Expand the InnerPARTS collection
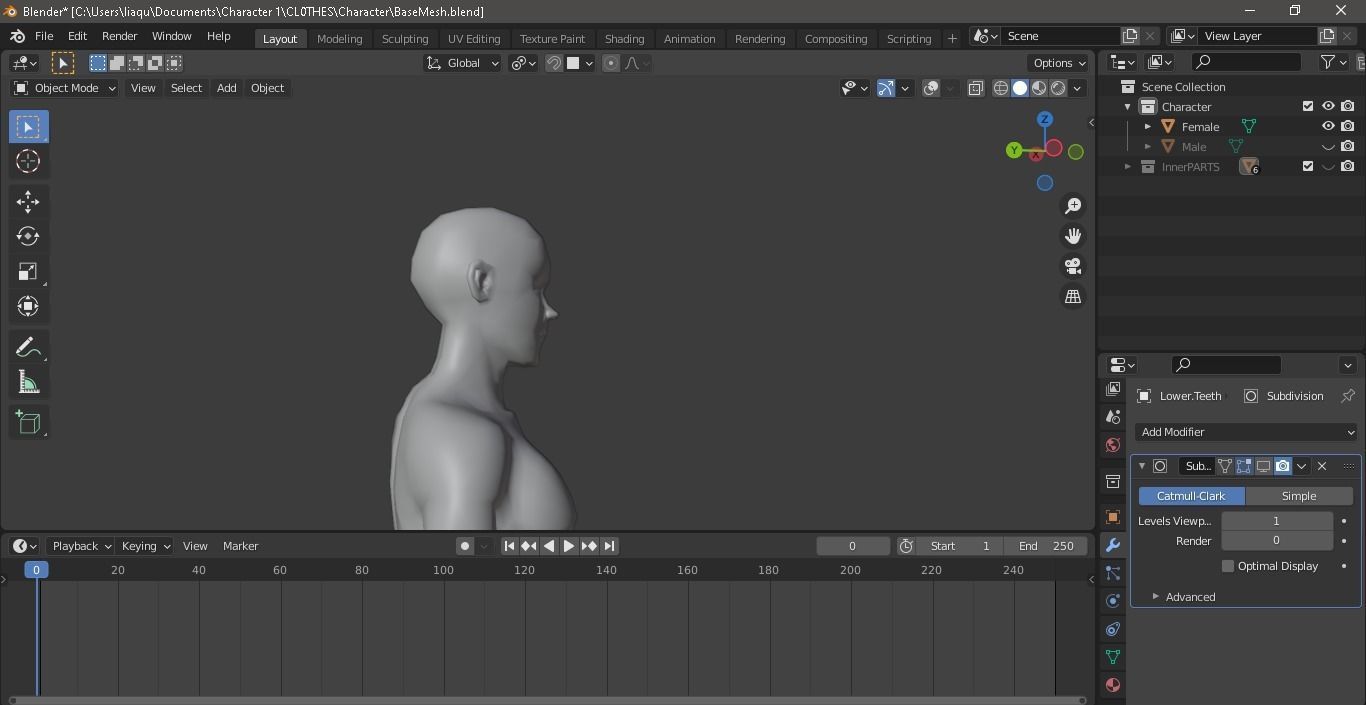 [1128, 167]
